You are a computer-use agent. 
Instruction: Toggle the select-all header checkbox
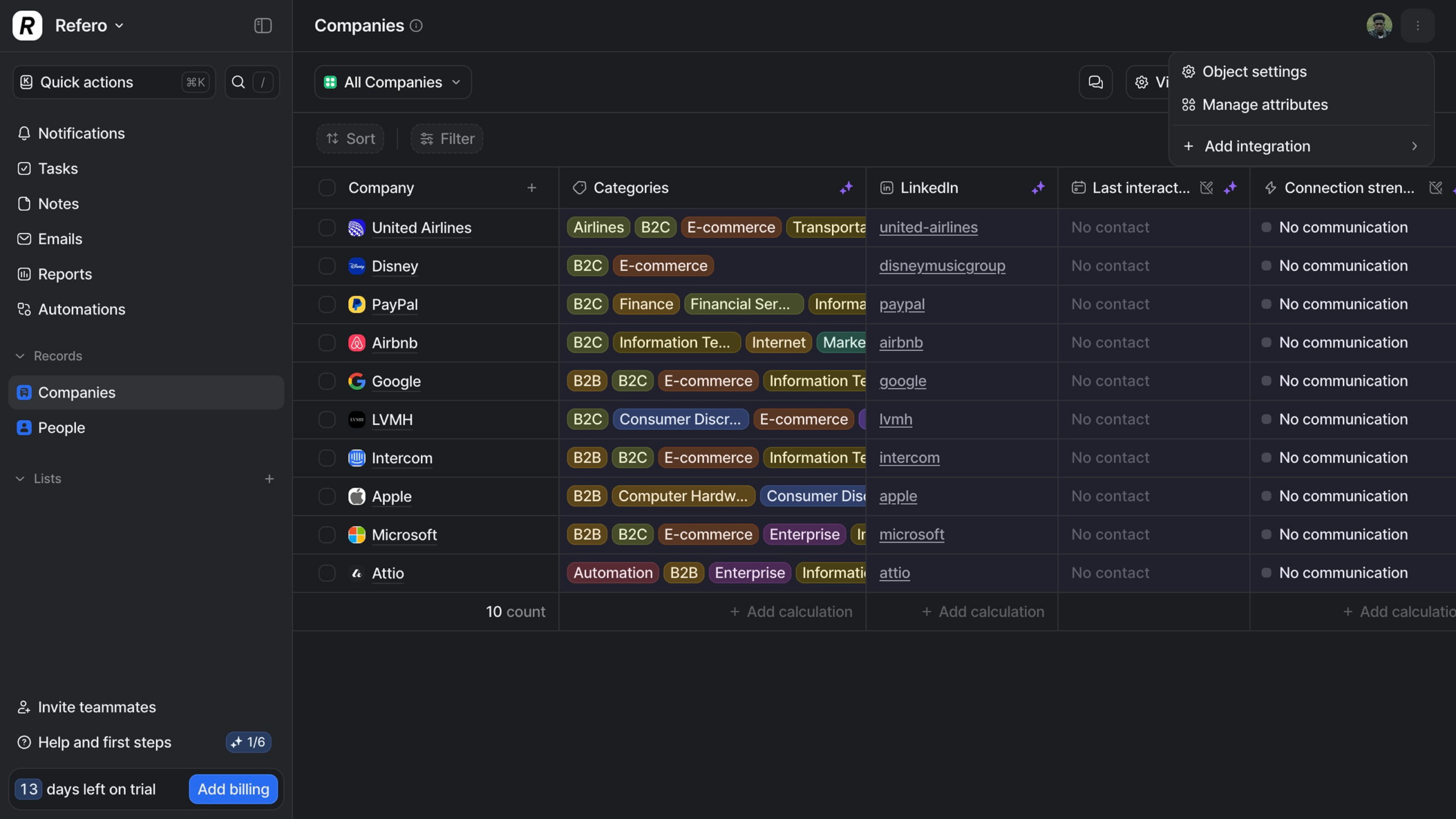[x=327, y=188]
